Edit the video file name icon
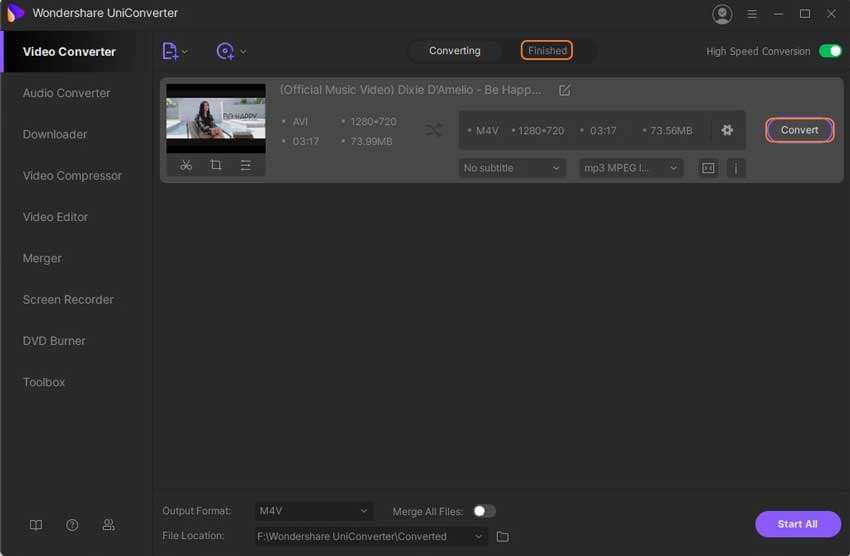850x556 pixels. point(564,90)
